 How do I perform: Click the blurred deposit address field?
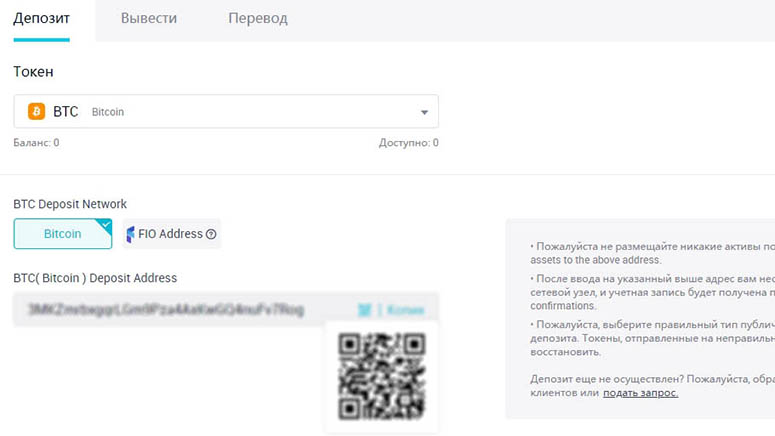(x=226, y=309)
